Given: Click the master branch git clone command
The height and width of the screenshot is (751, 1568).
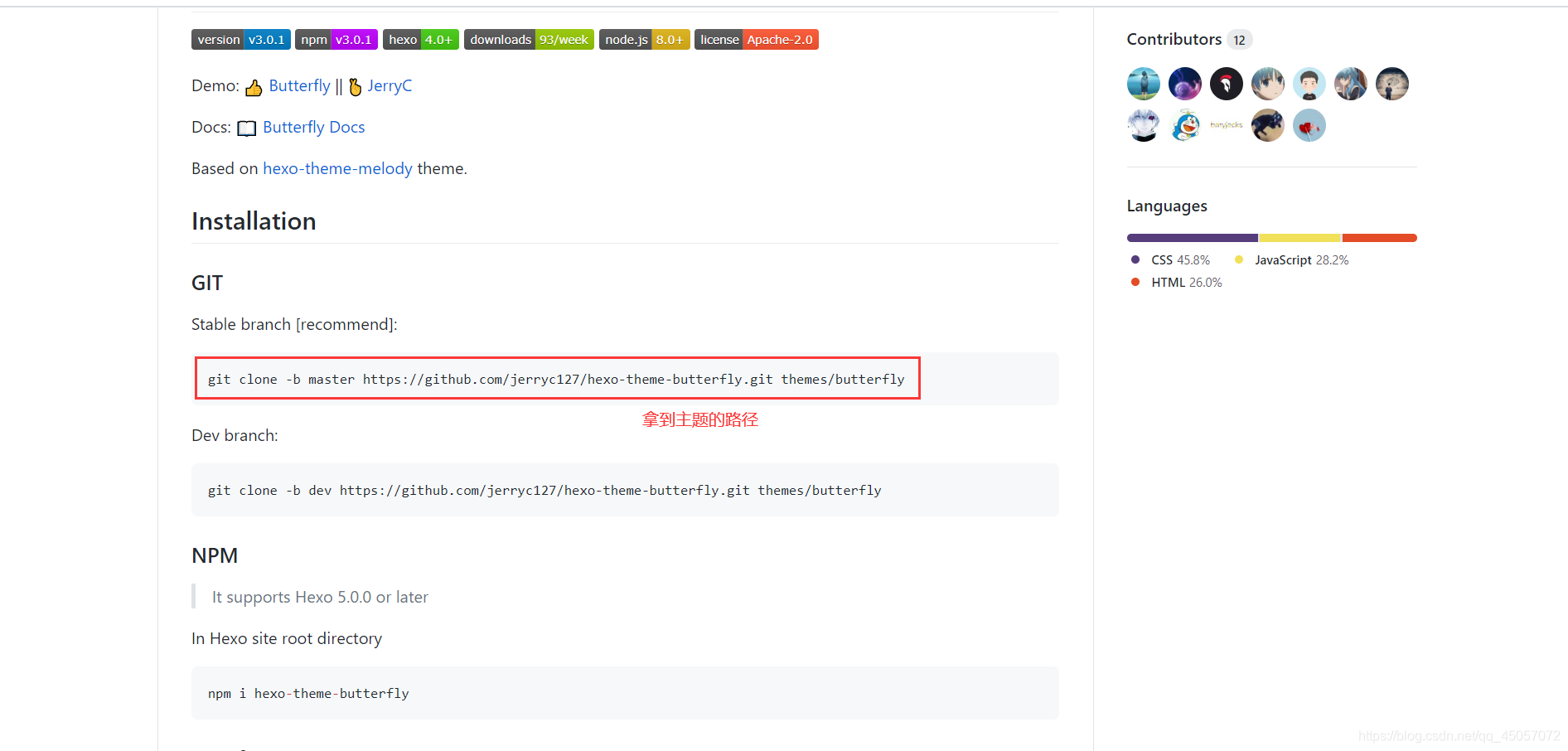Looking at the screenshot, I should [x=556, y=380].
